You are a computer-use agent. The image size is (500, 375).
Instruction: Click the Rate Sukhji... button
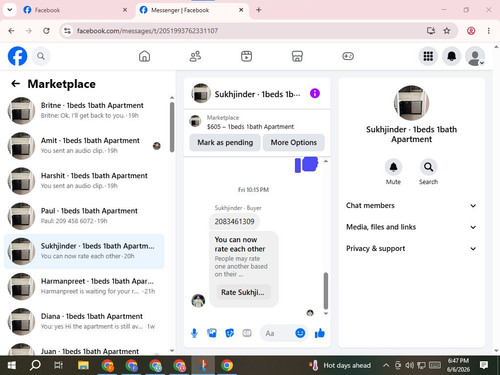pos(243,292)
